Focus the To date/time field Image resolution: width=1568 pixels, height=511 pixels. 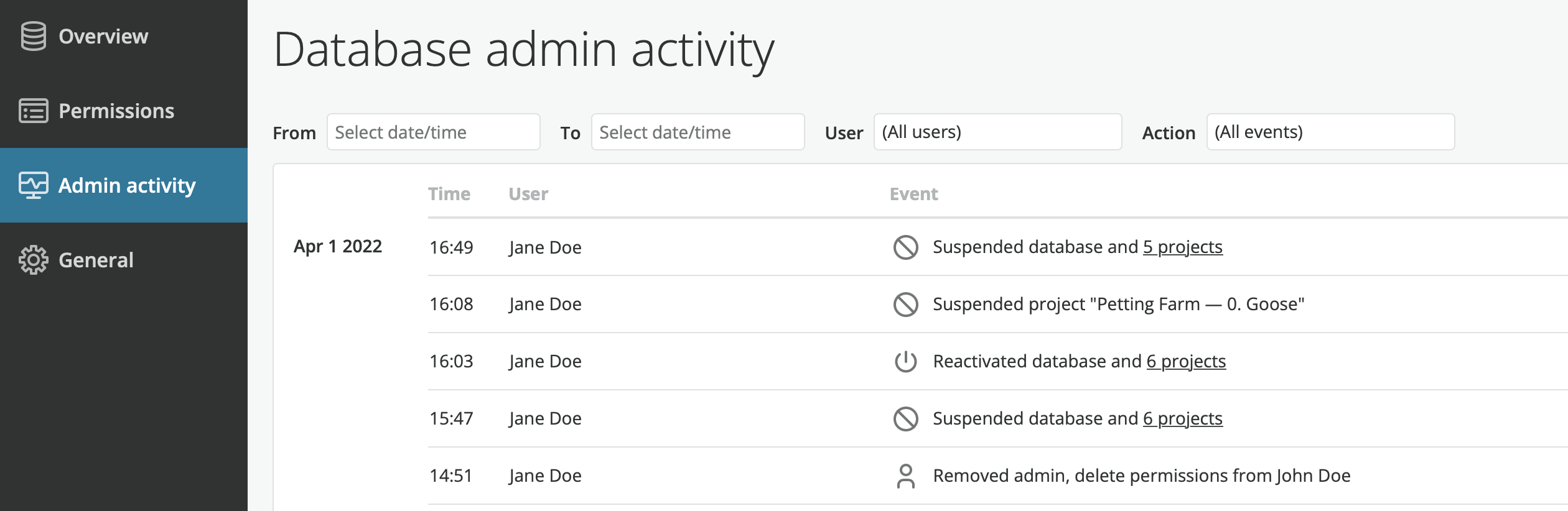(x=698, y=132)
